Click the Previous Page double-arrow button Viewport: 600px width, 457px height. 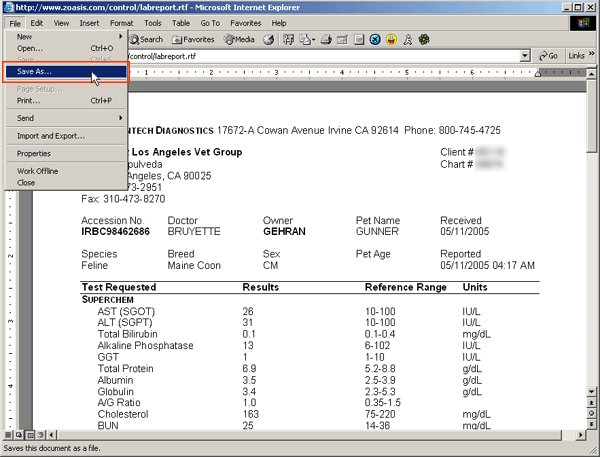coord(591,403)
